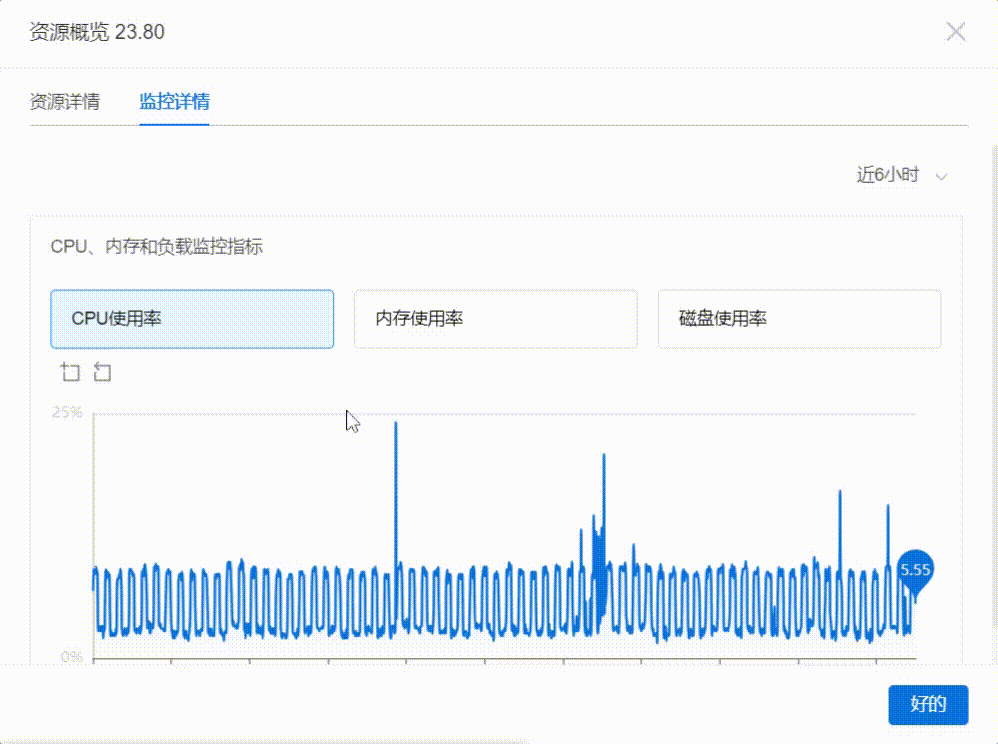Image resolution: width=998 pixels, height=744 pixels.
Task: Select the CPU使用率 metric card
Action: tap(192, 319)
